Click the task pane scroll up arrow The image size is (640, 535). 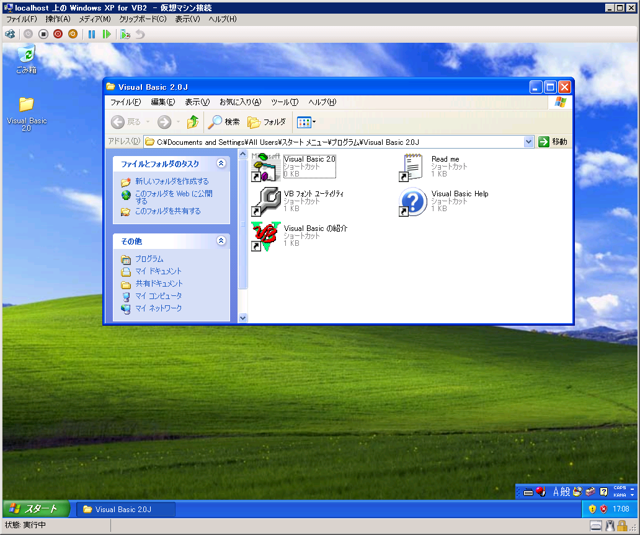point(243,154)
